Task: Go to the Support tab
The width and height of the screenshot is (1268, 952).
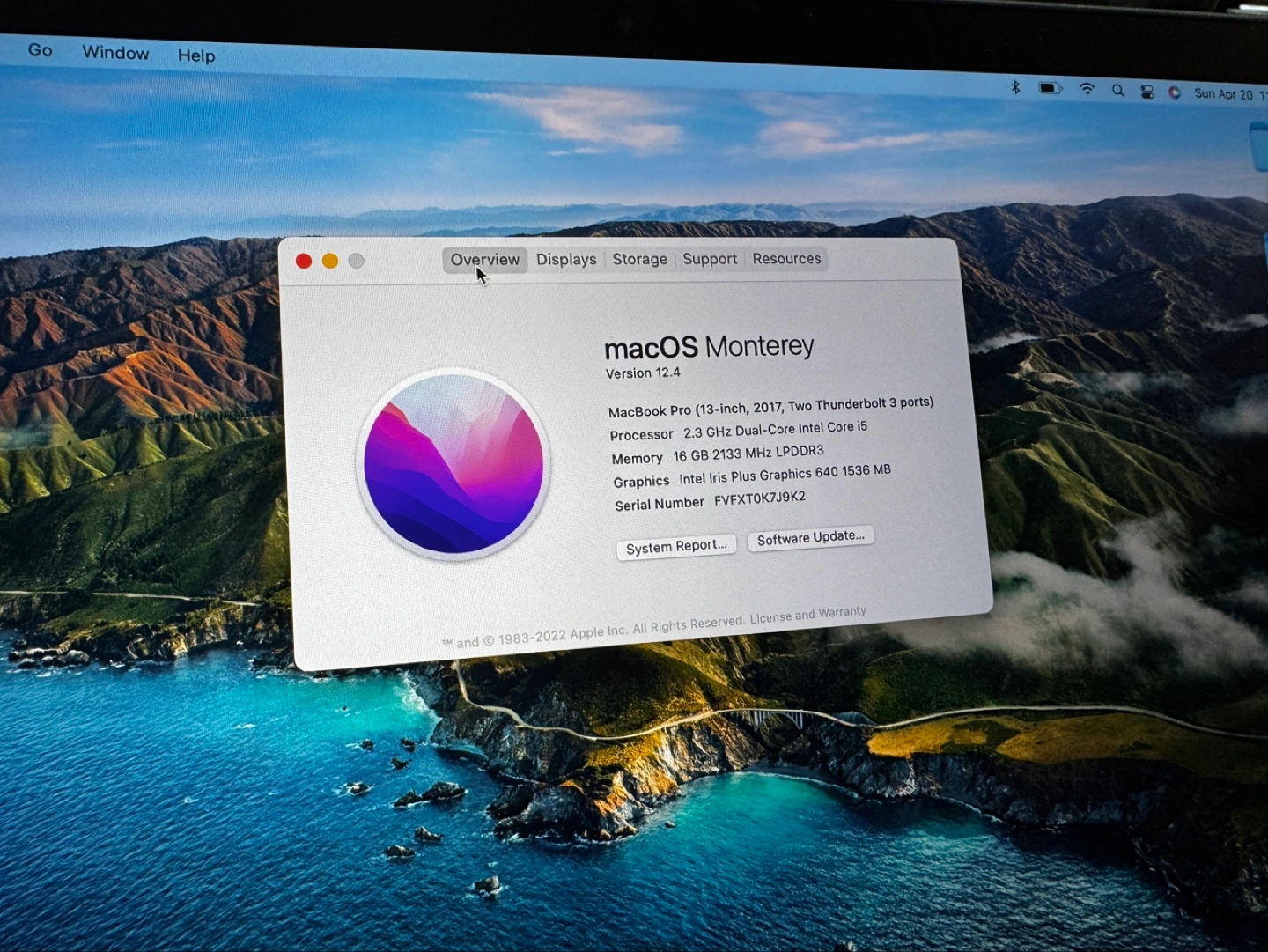Action: click(x=710, y=259)
